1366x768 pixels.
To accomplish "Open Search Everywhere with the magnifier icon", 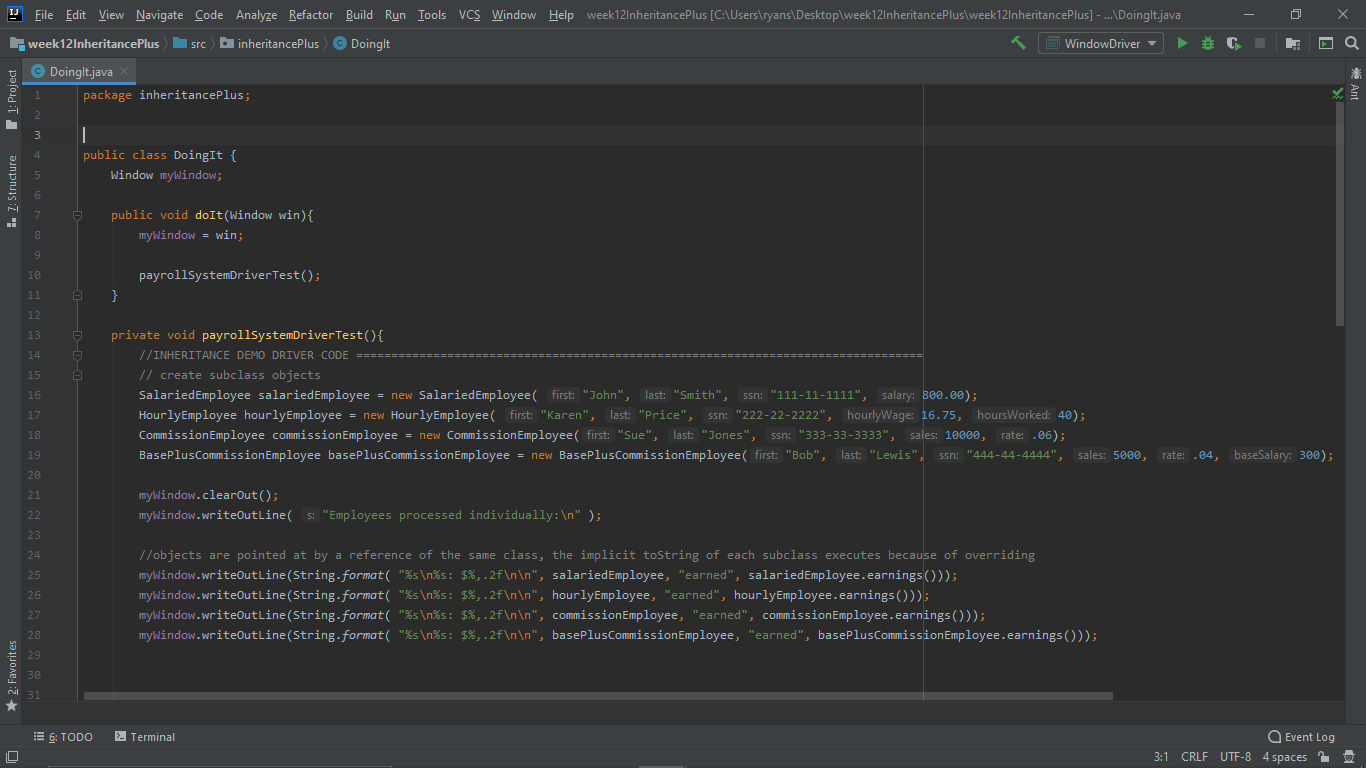I will click(x=1351, y=43).
